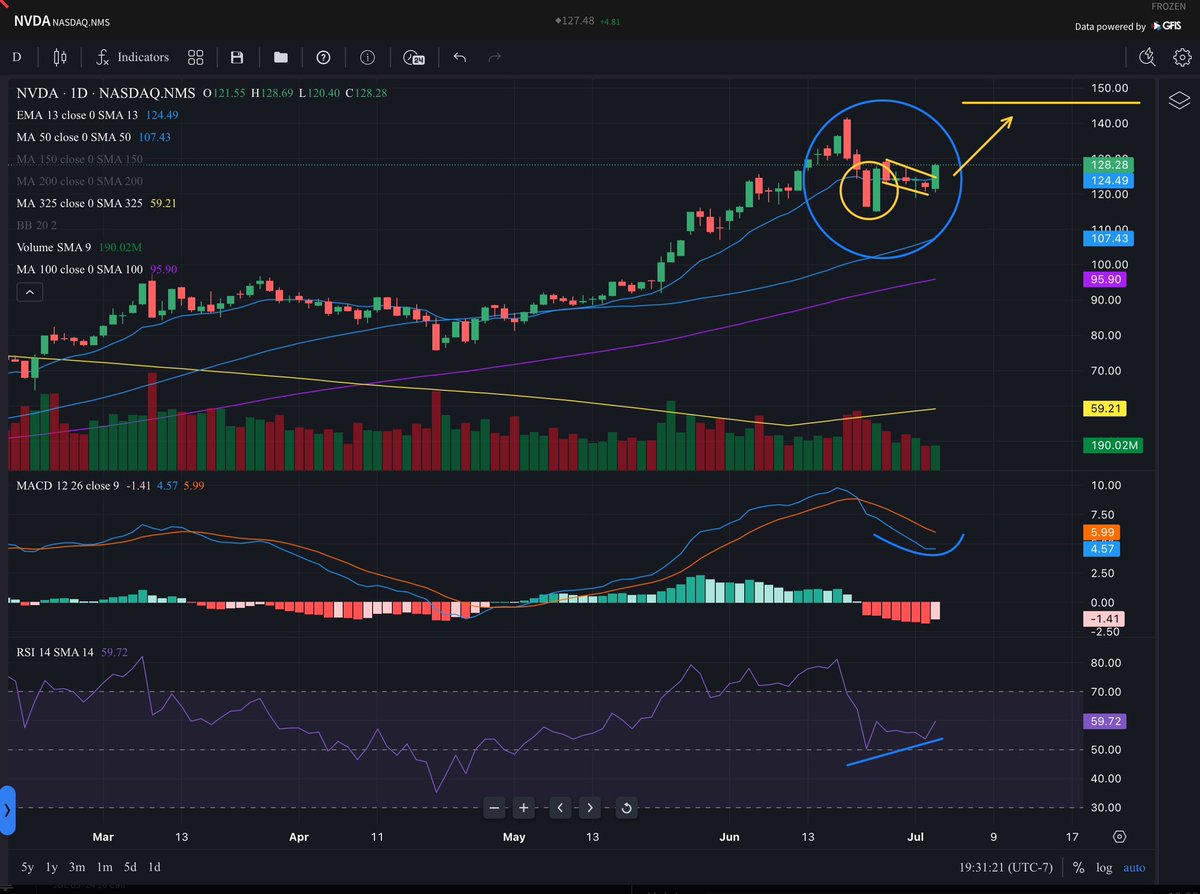Click the 59.72 RSI axis label

tap(1106, 720)
